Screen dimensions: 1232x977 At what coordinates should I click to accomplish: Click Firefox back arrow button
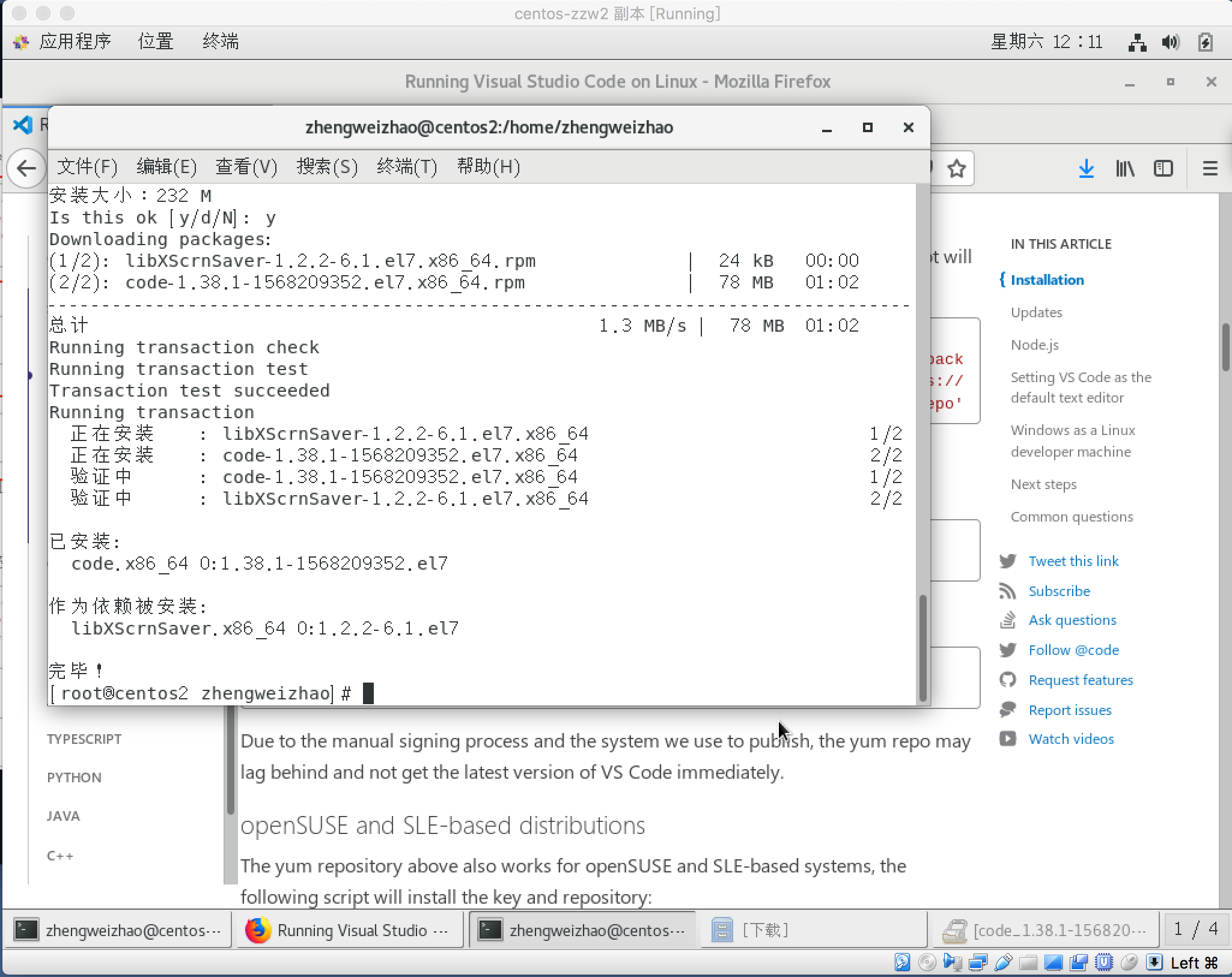pos(26,168)
